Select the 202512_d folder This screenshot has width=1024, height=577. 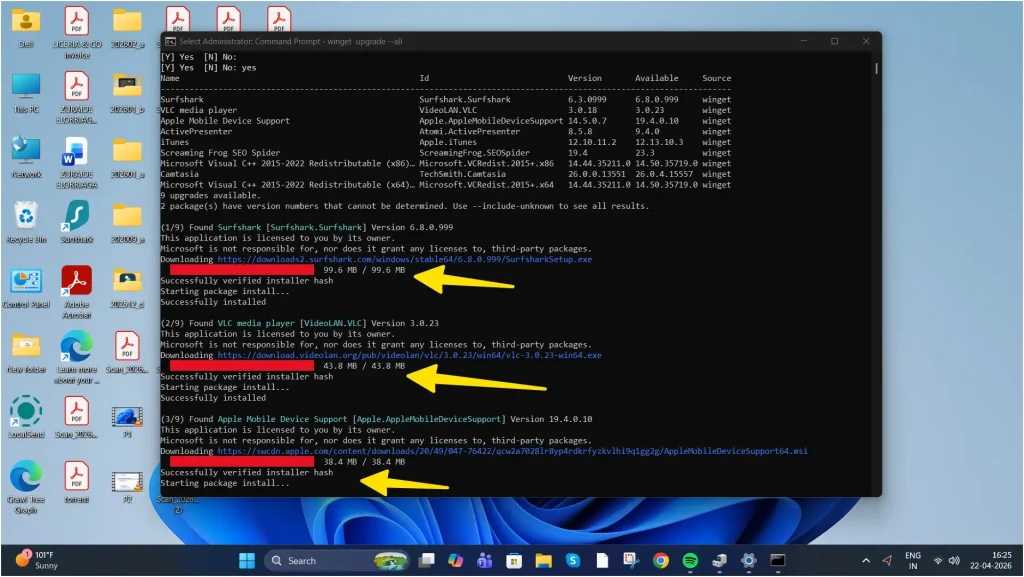coord(127,288)
